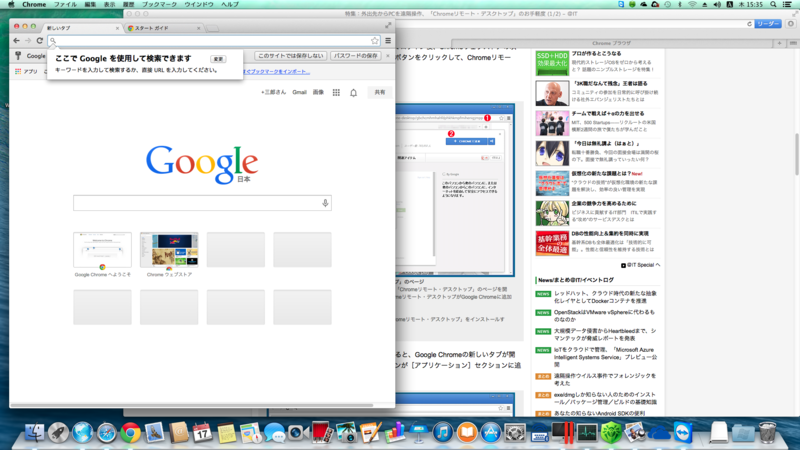The image size is (800, 450).
Task: Start voice search with the microphone icon
Action: coord(325,203)
